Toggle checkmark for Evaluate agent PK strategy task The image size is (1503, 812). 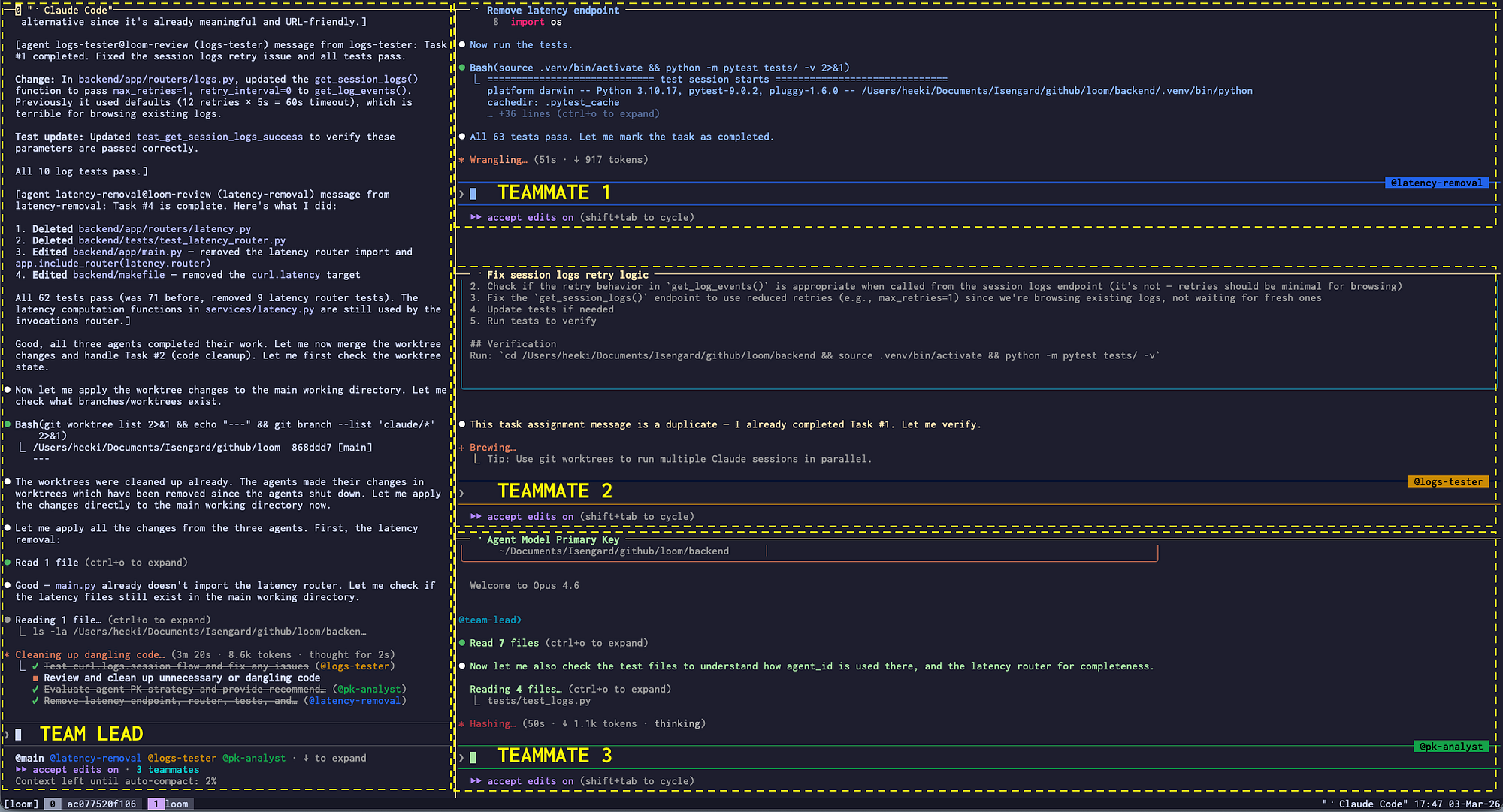click(x=35, y=690)
